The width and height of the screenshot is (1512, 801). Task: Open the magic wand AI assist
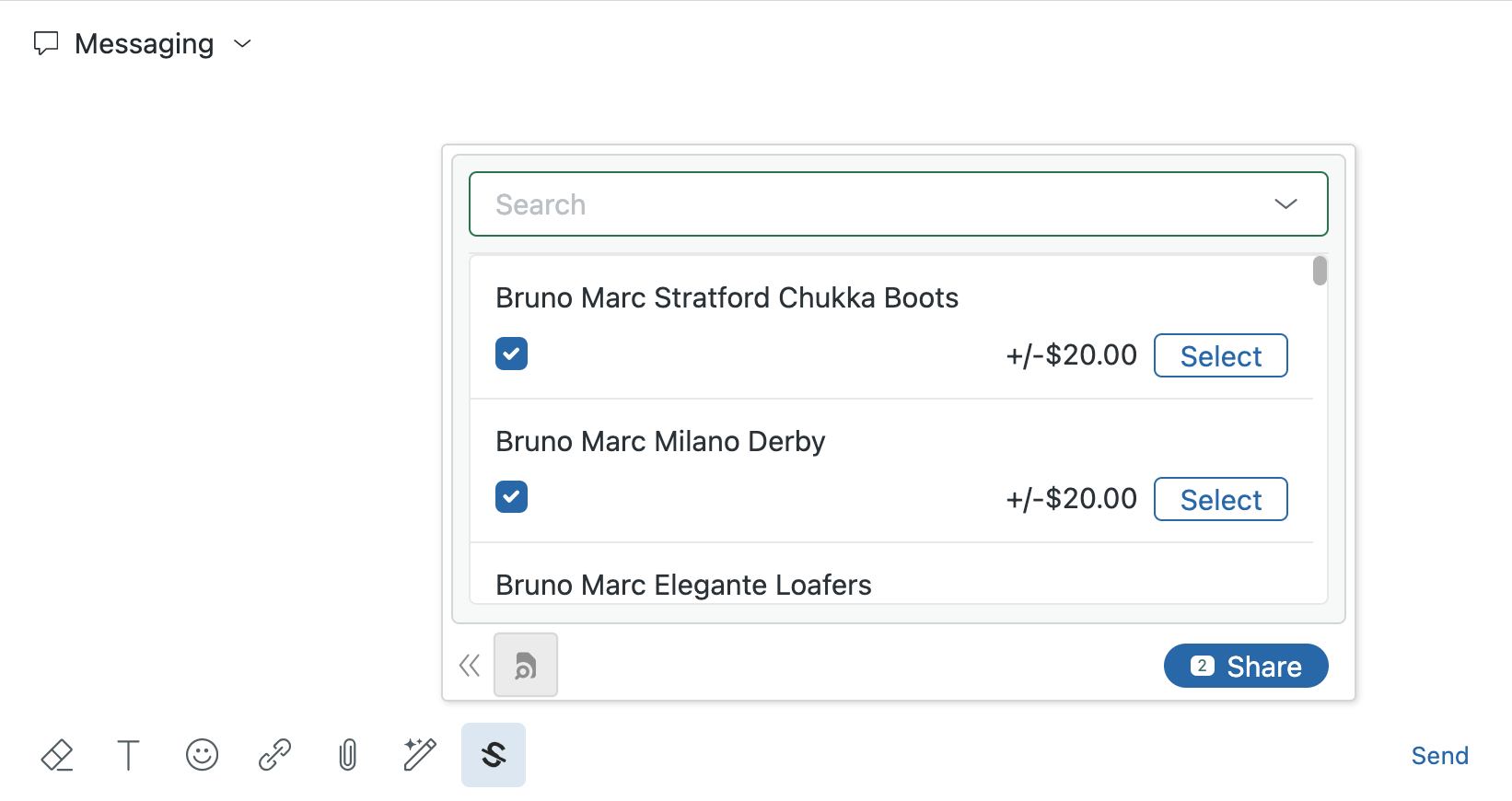(420, 755)
